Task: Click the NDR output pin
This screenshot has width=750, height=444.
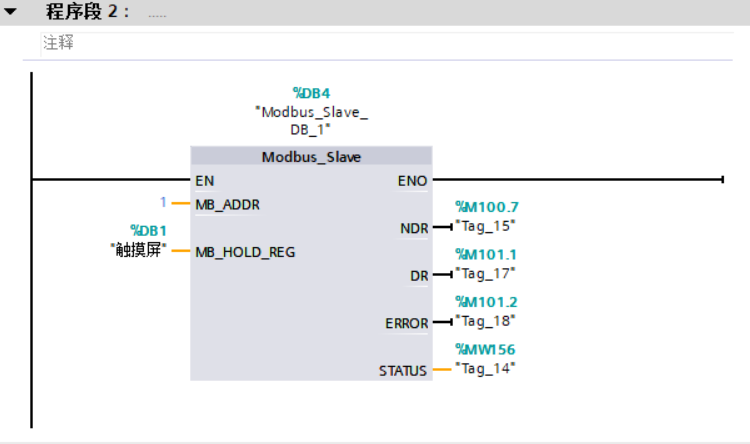Action: [x=413, y=229]
